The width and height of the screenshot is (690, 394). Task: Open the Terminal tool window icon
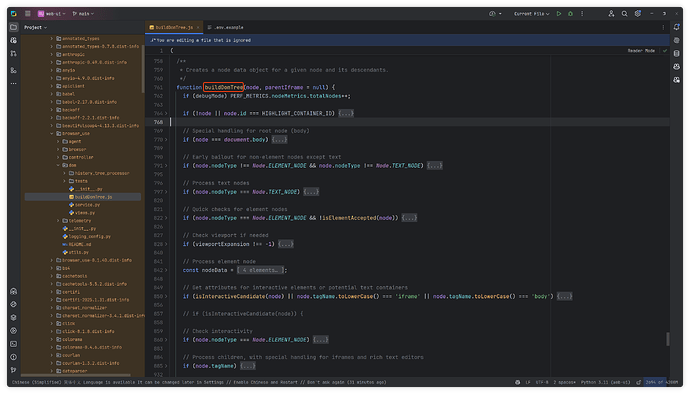pos(14,344)
